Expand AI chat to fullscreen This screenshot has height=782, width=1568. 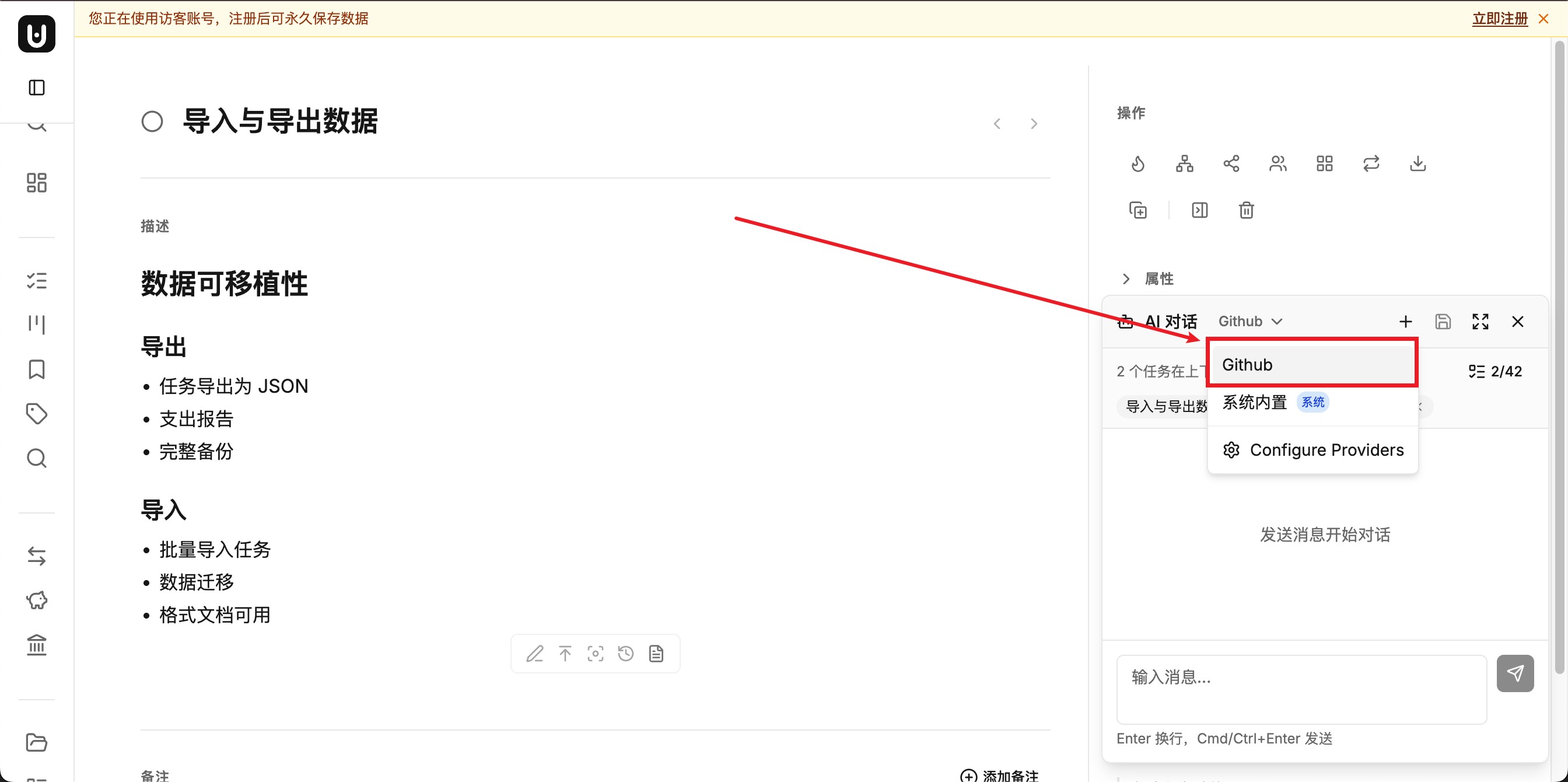pos(1480,322)
